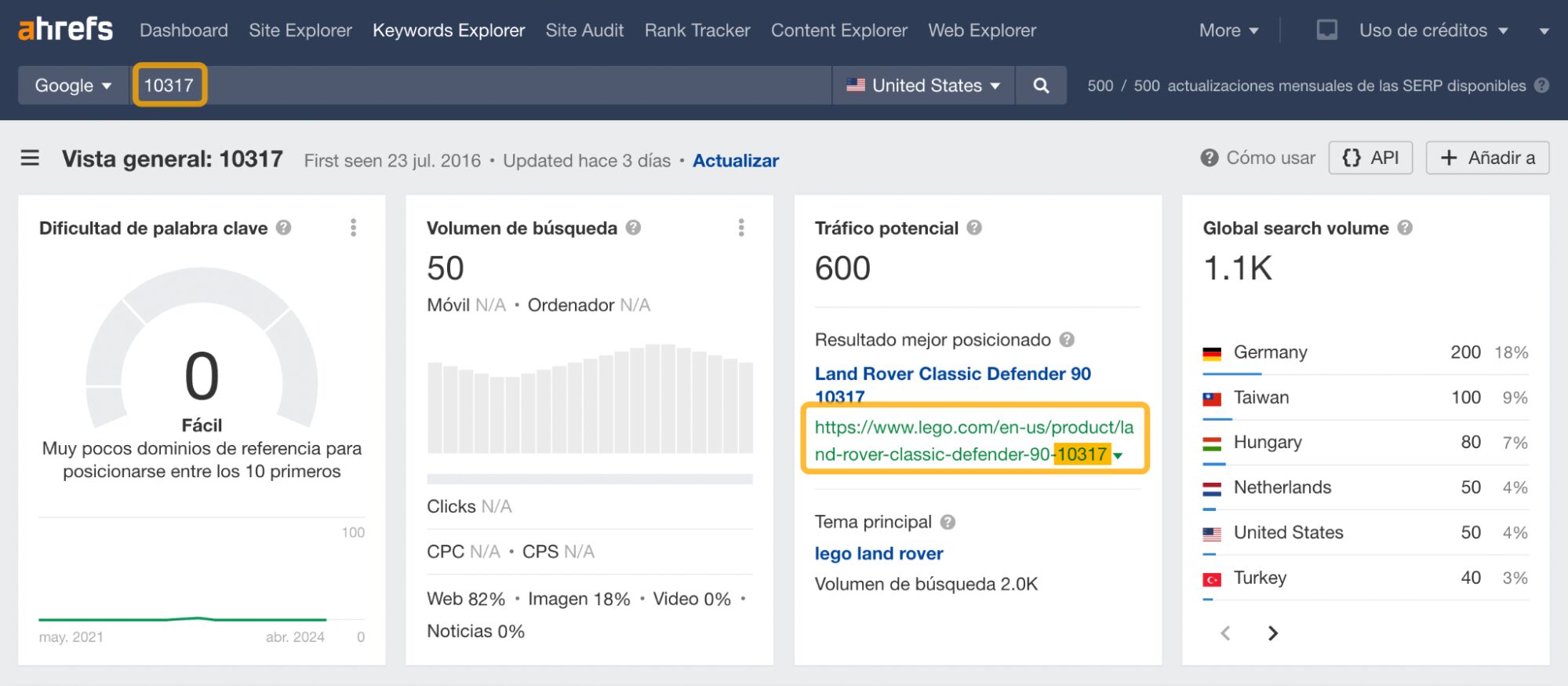Click the Vista general: 10317 heading
Image resolution: width=1568 pixels, height=686 pixels.
(173, 159)
